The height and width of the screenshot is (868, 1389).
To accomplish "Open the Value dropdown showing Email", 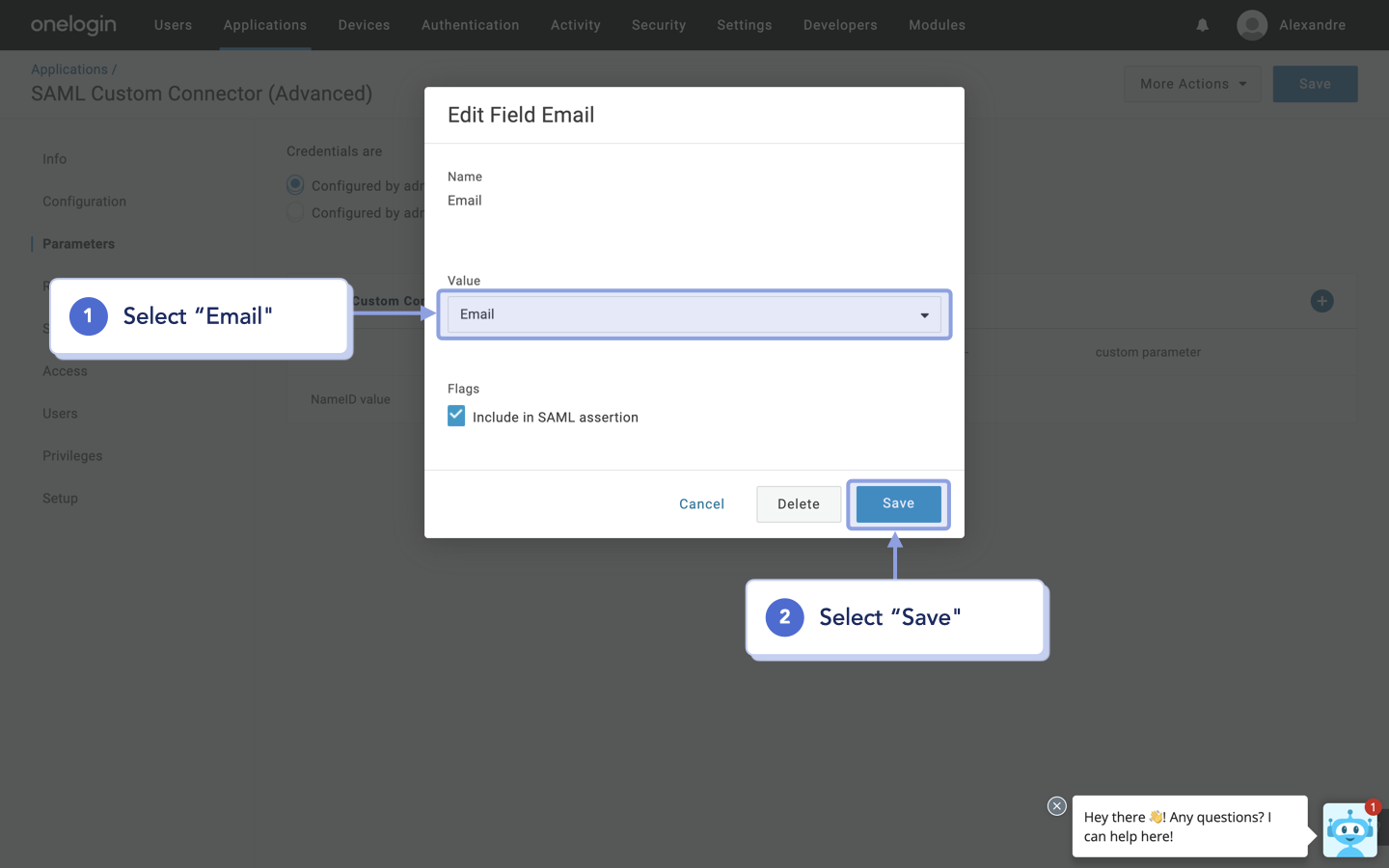I will click(x=694, y=314).
